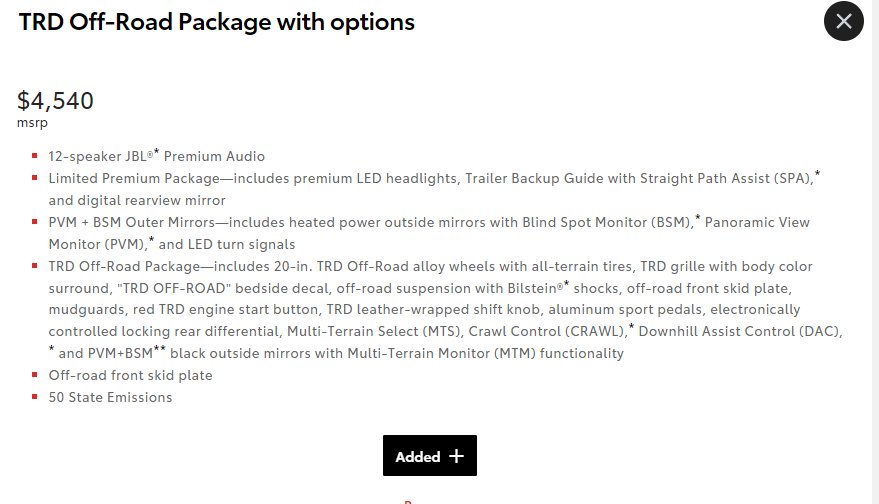879x504 pixels.
Task: Click the red bullet beside 12-speaker JBL
Action: click(35, 156)
